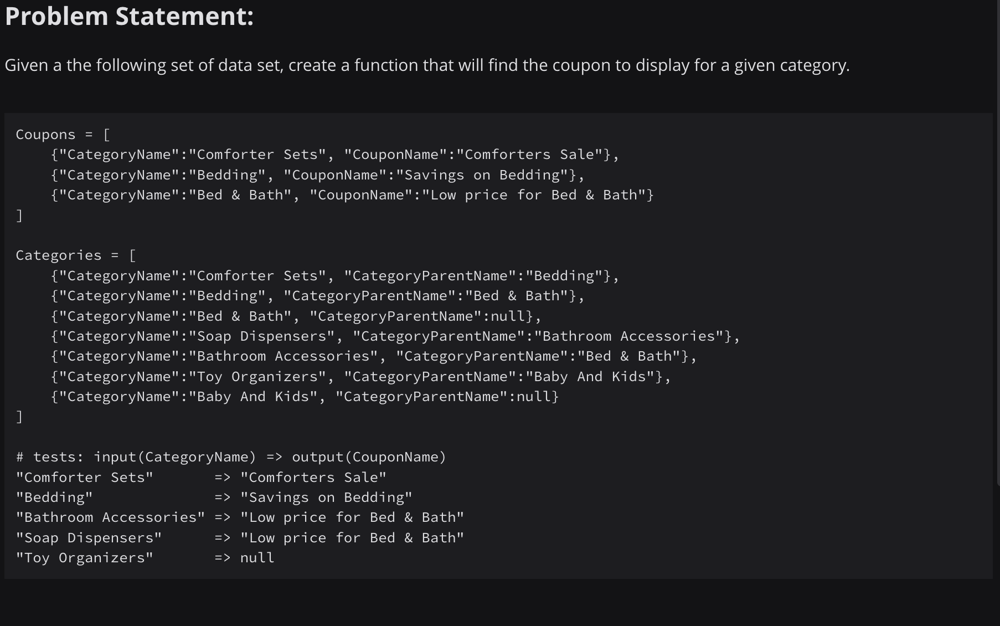
Task: Click the "Problem Statement:" heading
Action: (x=129, y=17)
